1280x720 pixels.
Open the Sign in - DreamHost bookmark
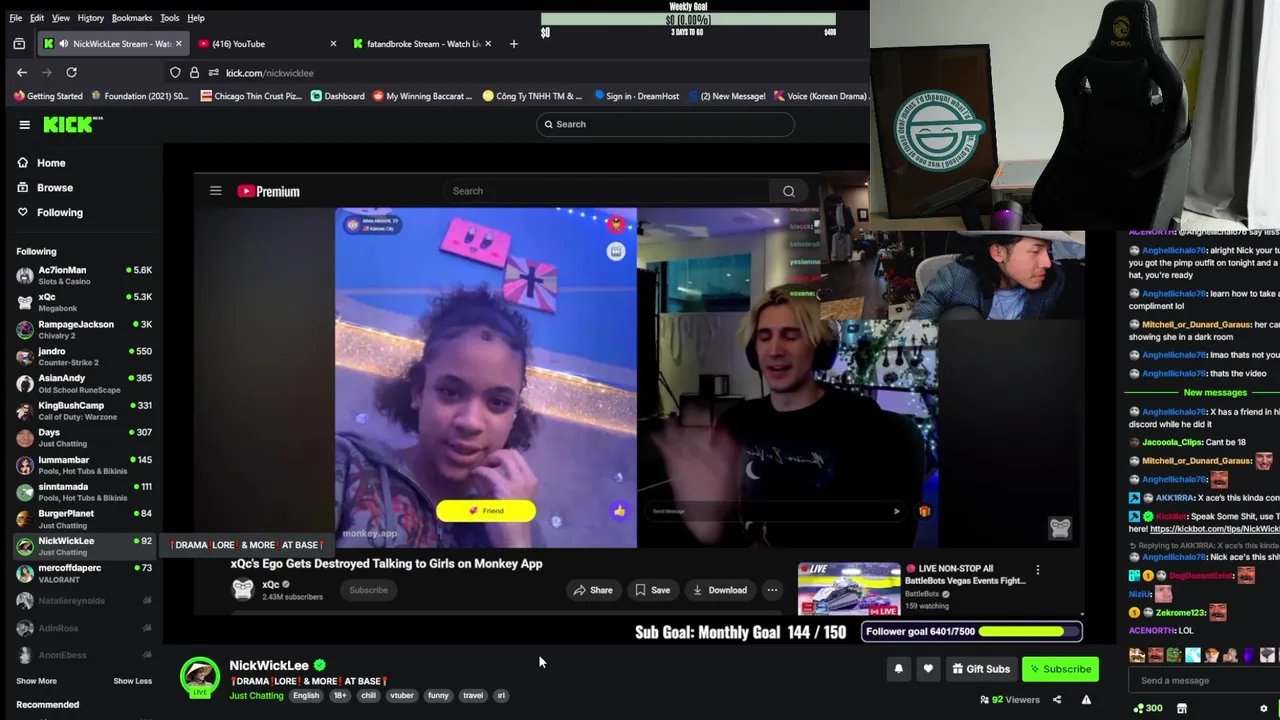pyautogui.click(x=637, y=96)
